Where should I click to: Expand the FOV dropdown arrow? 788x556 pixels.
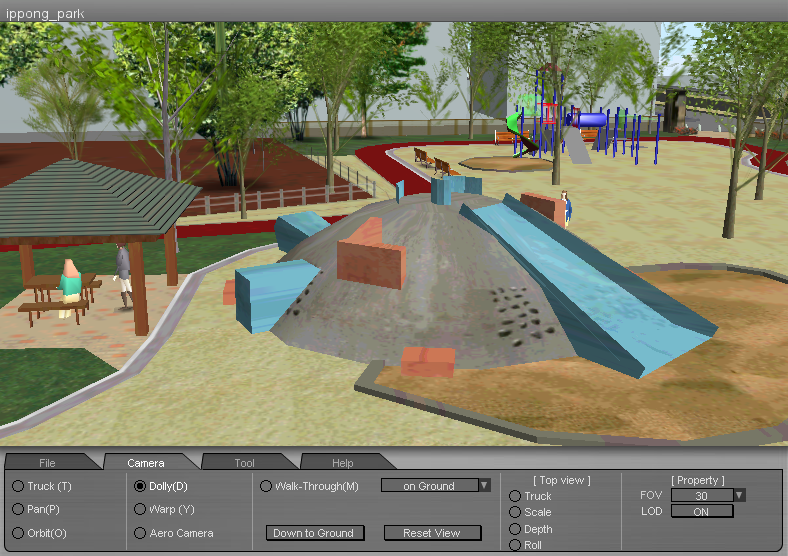(x=739, y=496)
